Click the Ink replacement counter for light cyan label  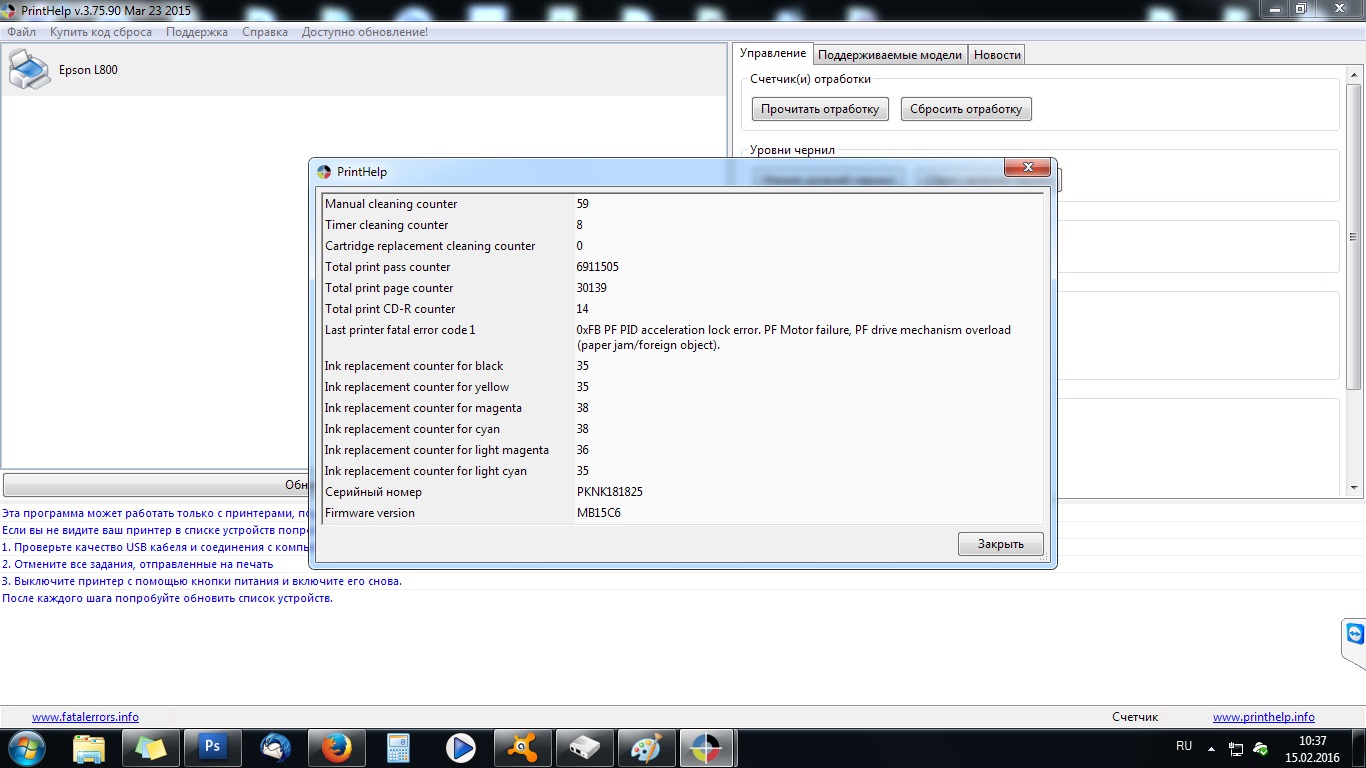426,471
